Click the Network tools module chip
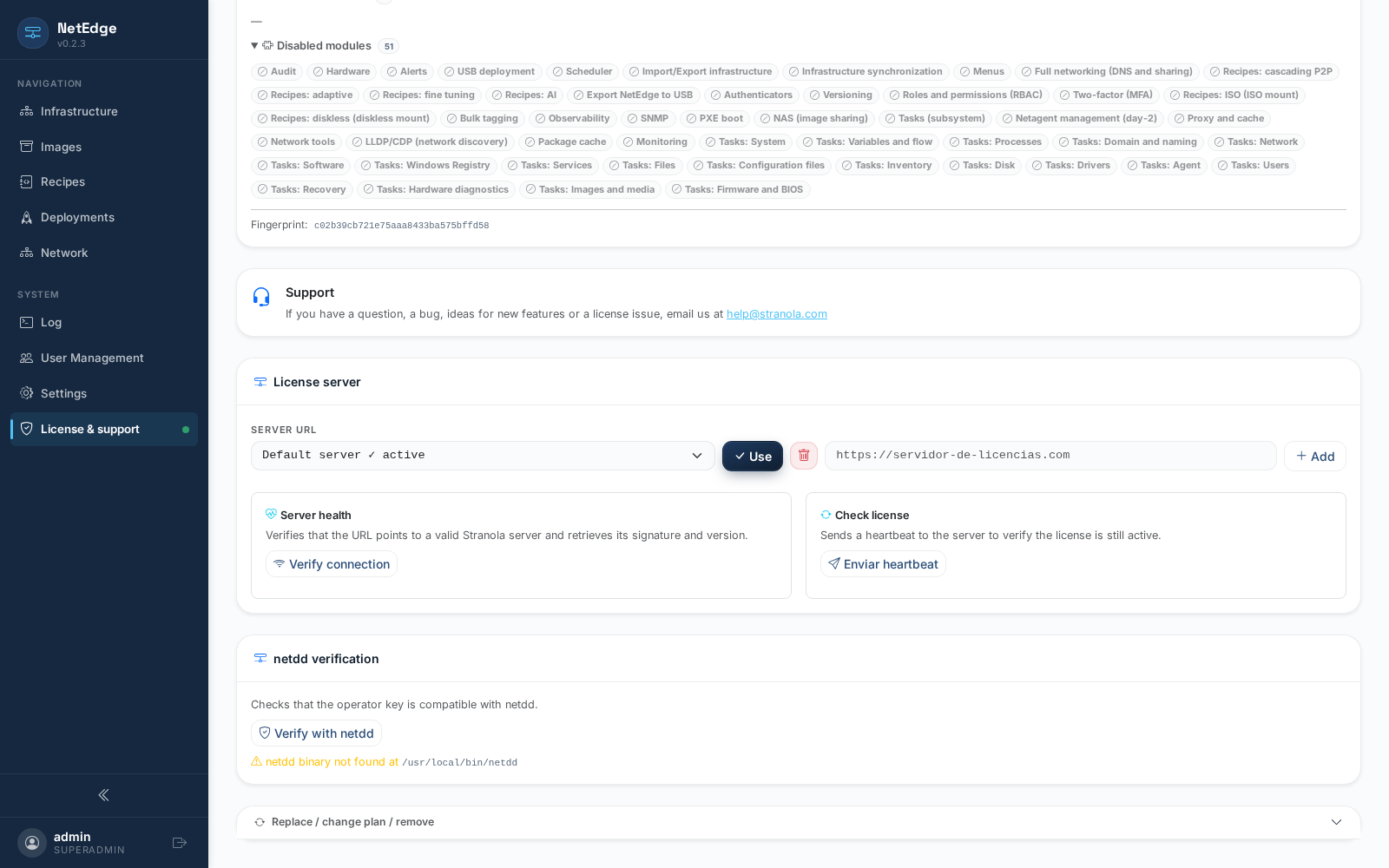This screenshot has width=1389, height=868. [x=296, y=142]
